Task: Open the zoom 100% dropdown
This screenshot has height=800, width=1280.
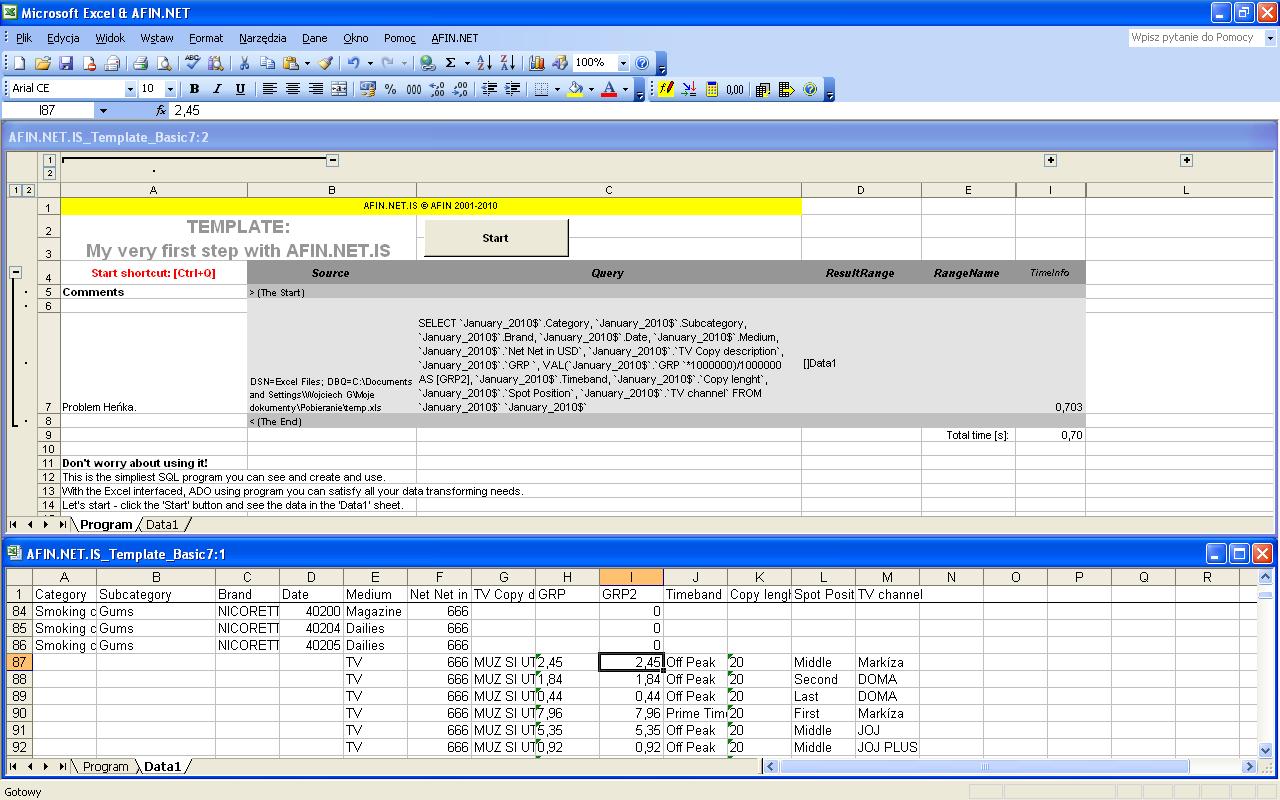Action: tap(623, 63)
